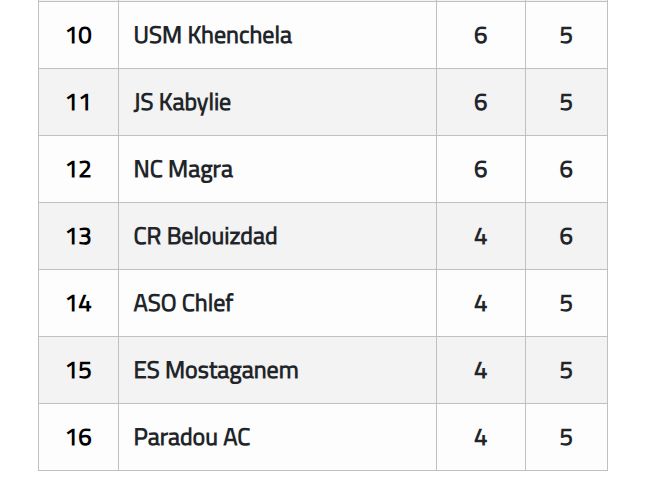Viewport: 648px width, 502px height.
Task: Select rank number 12 cell
Action: pos(79,169)
